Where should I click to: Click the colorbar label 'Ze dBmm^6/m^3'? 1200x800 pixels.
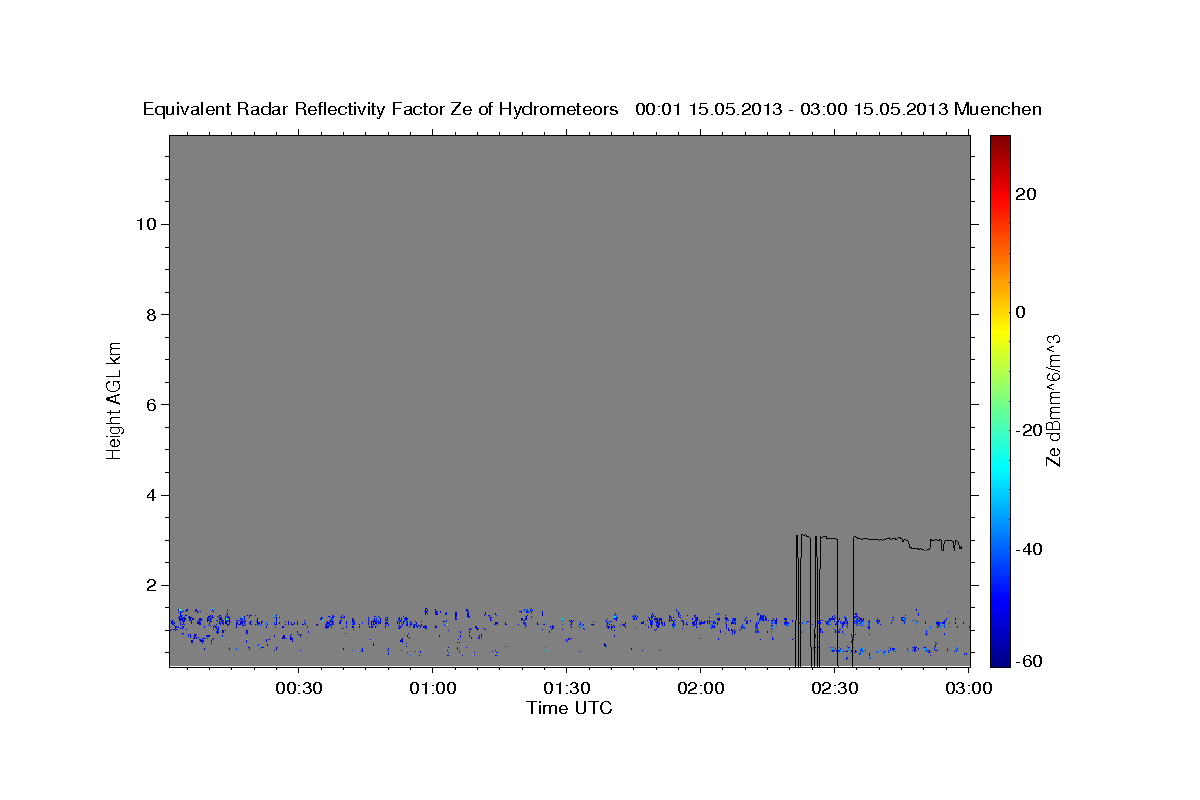pos(1053,400)
